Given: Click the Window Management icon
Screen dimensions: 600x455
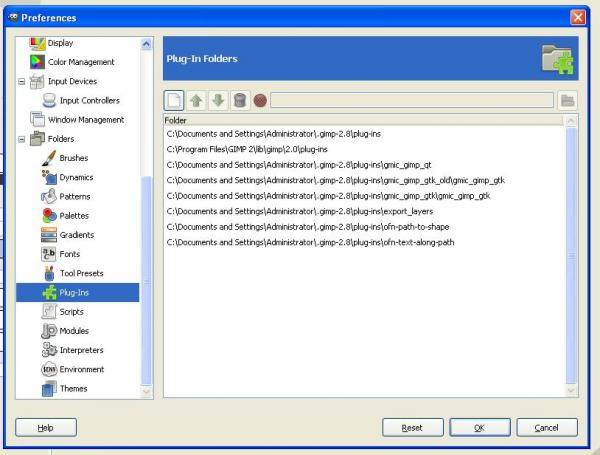Looking at the screenshot, I should click(x=37, y=119).
